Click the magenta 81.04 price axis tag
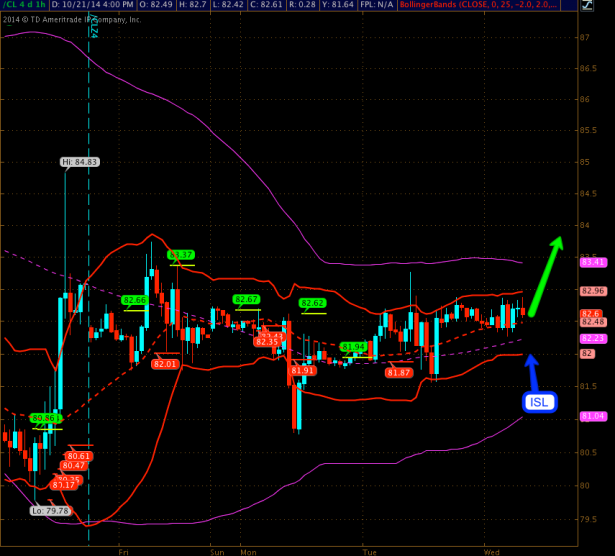This screenshot has width=615, height=556. click(x=592, y=416)
